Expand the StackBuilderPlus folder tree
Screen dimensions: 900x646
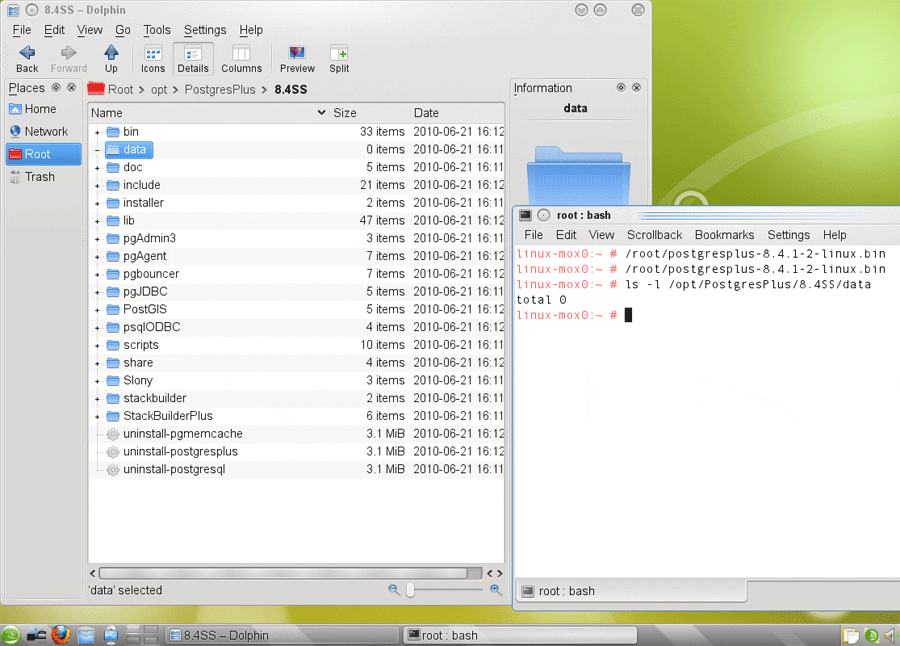pos(97,417)
